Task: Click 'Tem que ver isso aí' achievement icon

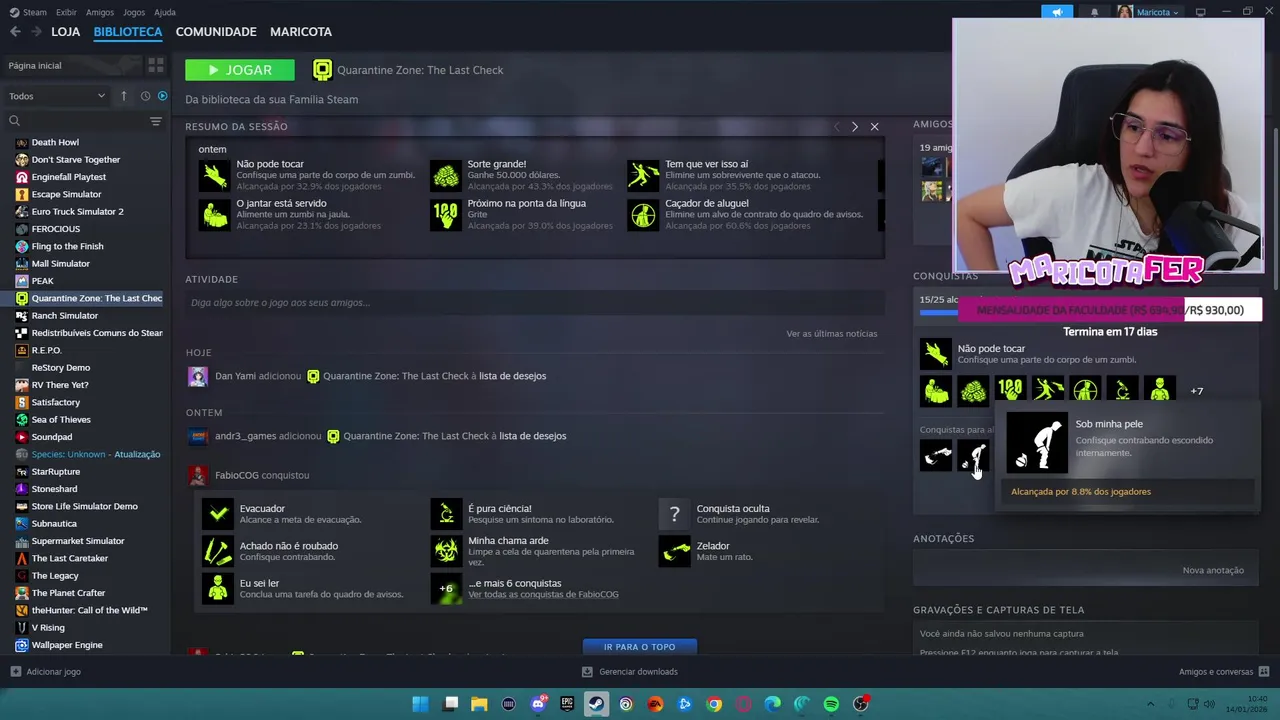Action: tap(643, 175)
